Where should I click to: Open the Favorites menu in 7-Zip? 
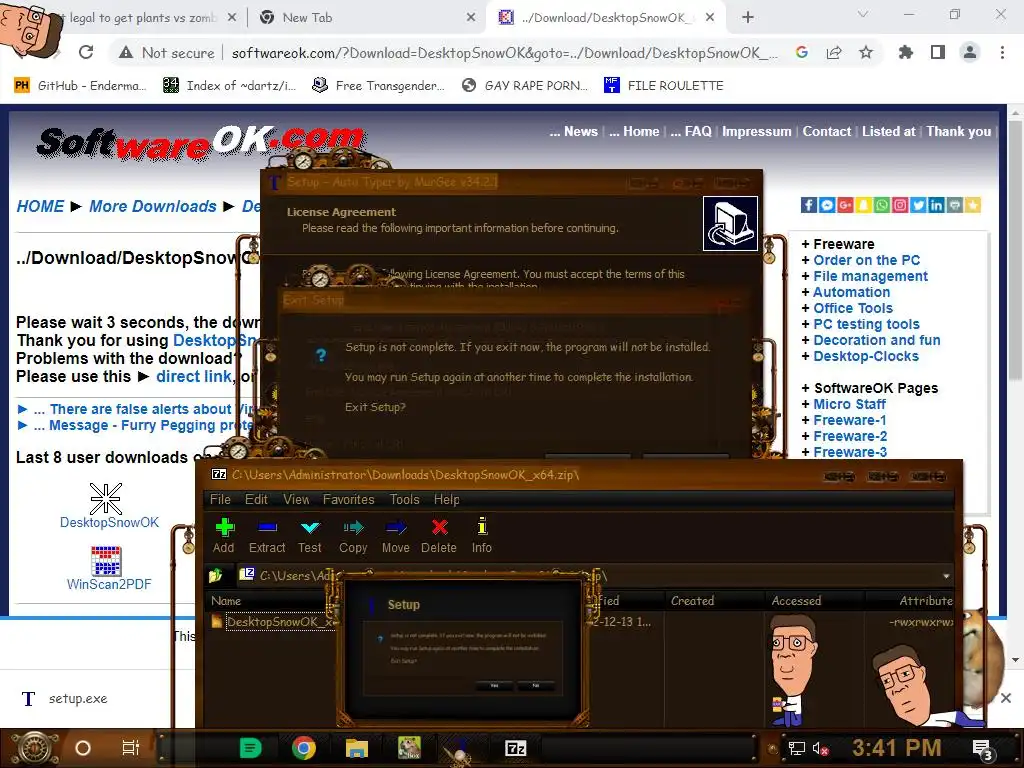349,499
